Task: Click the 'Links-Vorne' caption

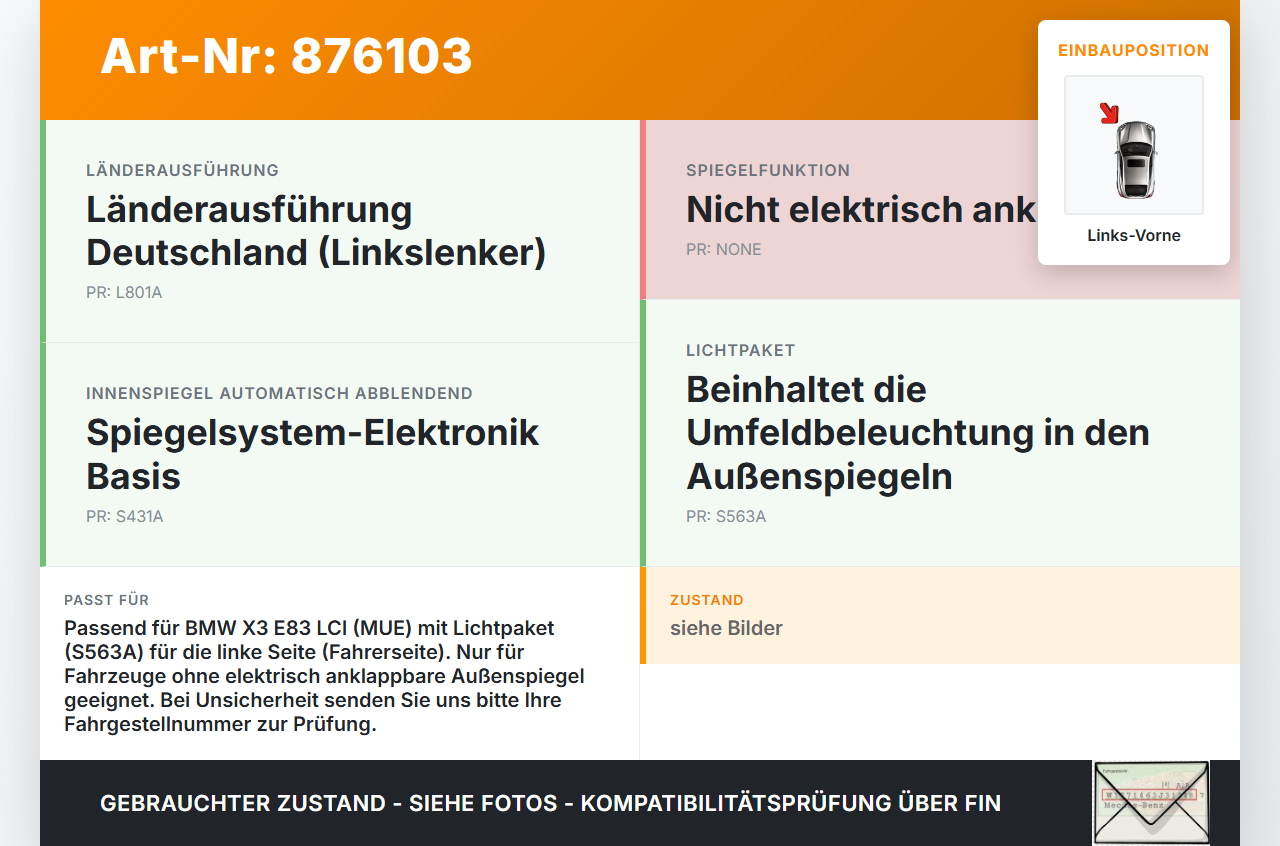Action: [1134, 236]
